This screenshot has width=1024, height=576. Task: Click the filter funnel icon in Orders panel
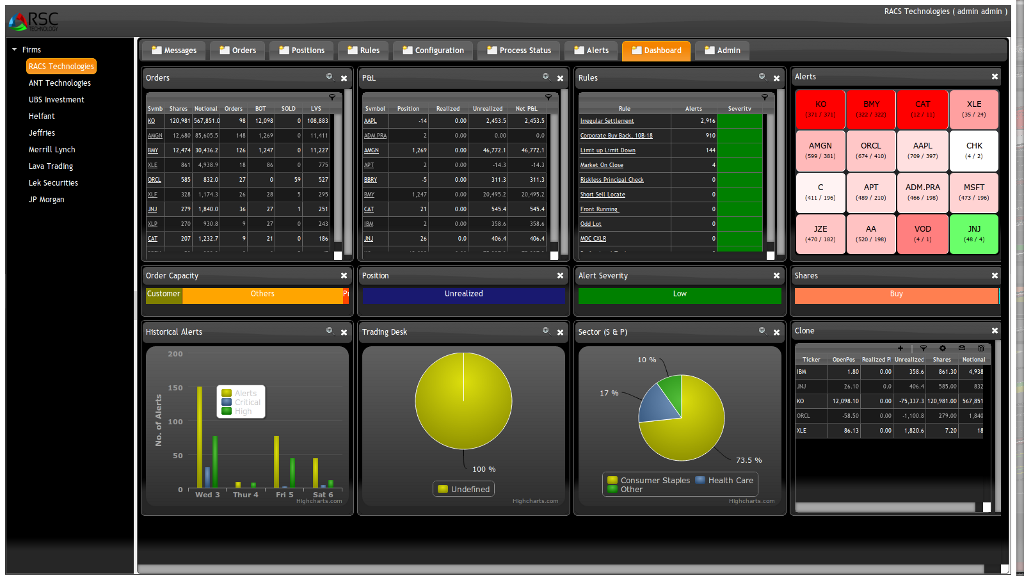(x=331, y=97)
